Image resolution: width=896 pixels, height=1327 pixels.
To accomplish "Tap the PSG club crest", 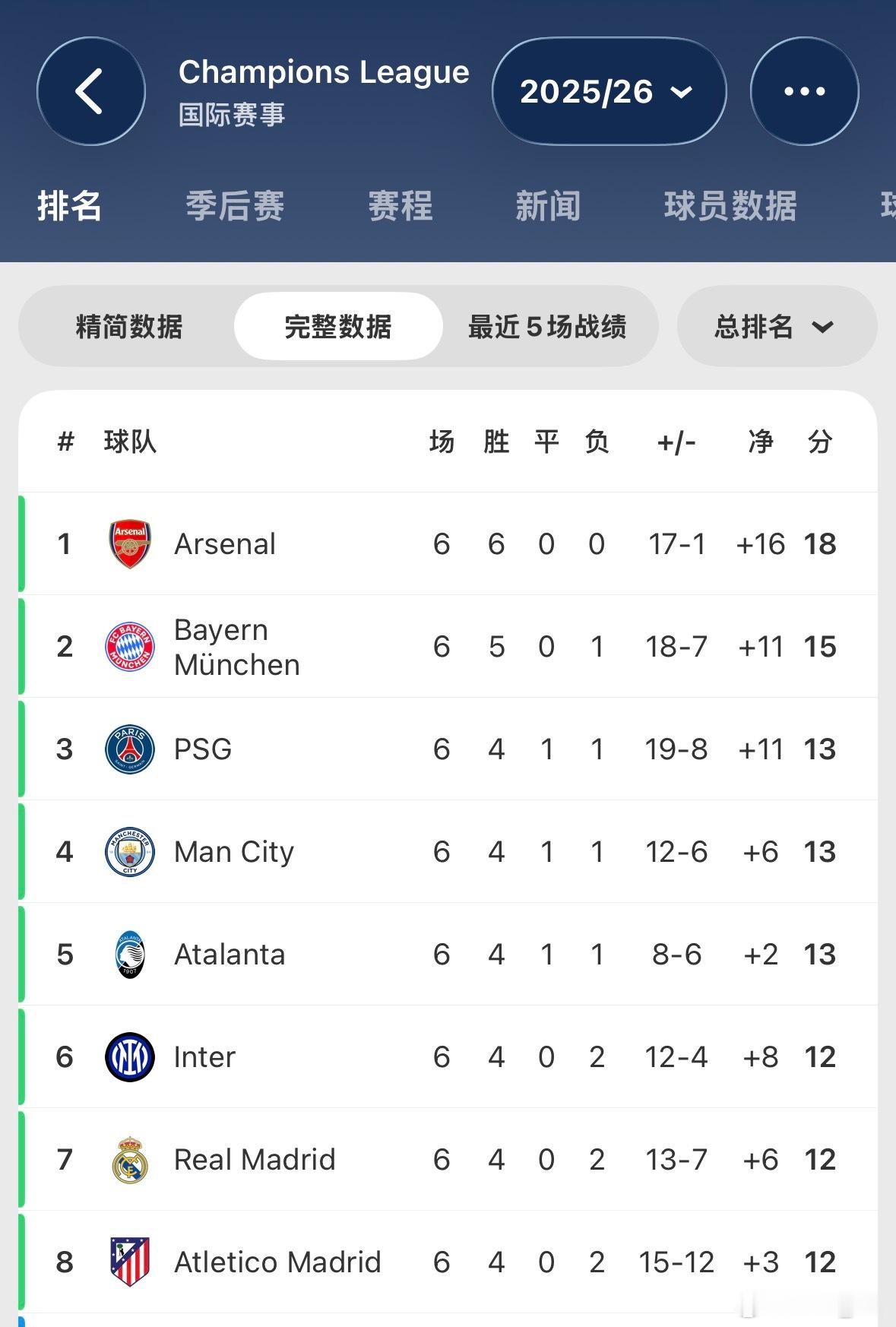I will (130, 749).
